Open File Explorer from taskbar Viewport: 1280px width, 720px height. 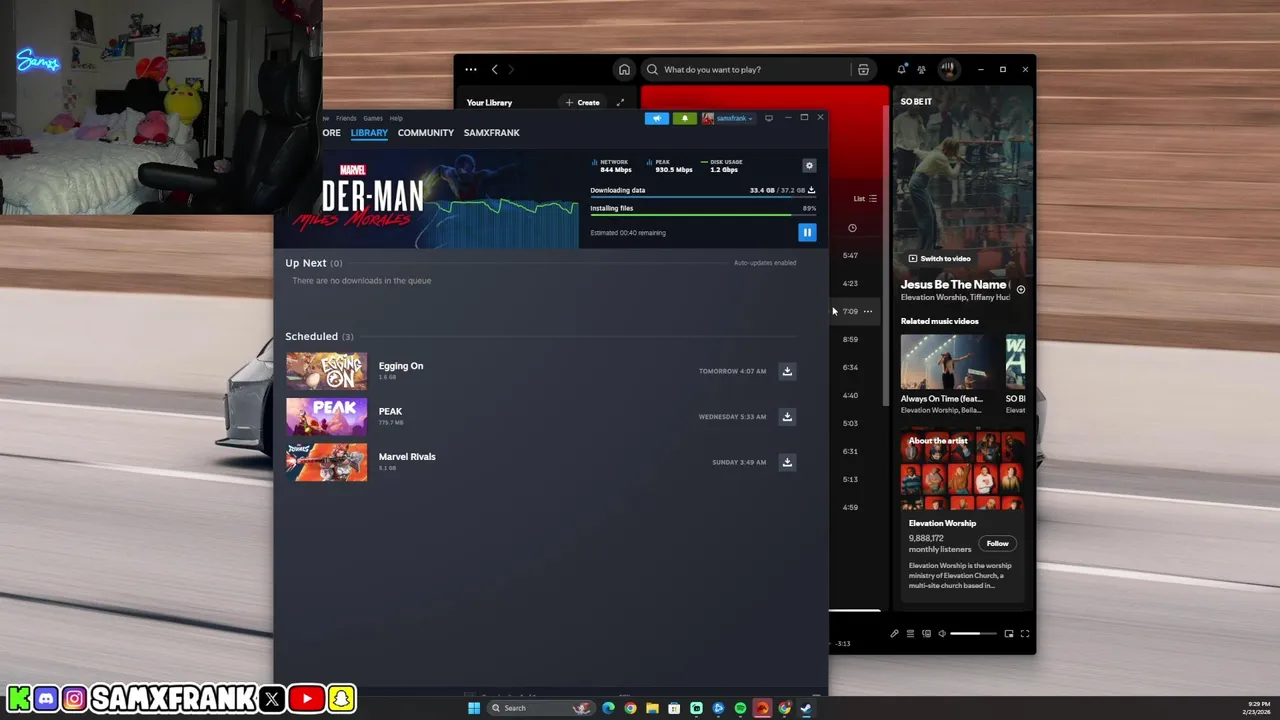652,708
